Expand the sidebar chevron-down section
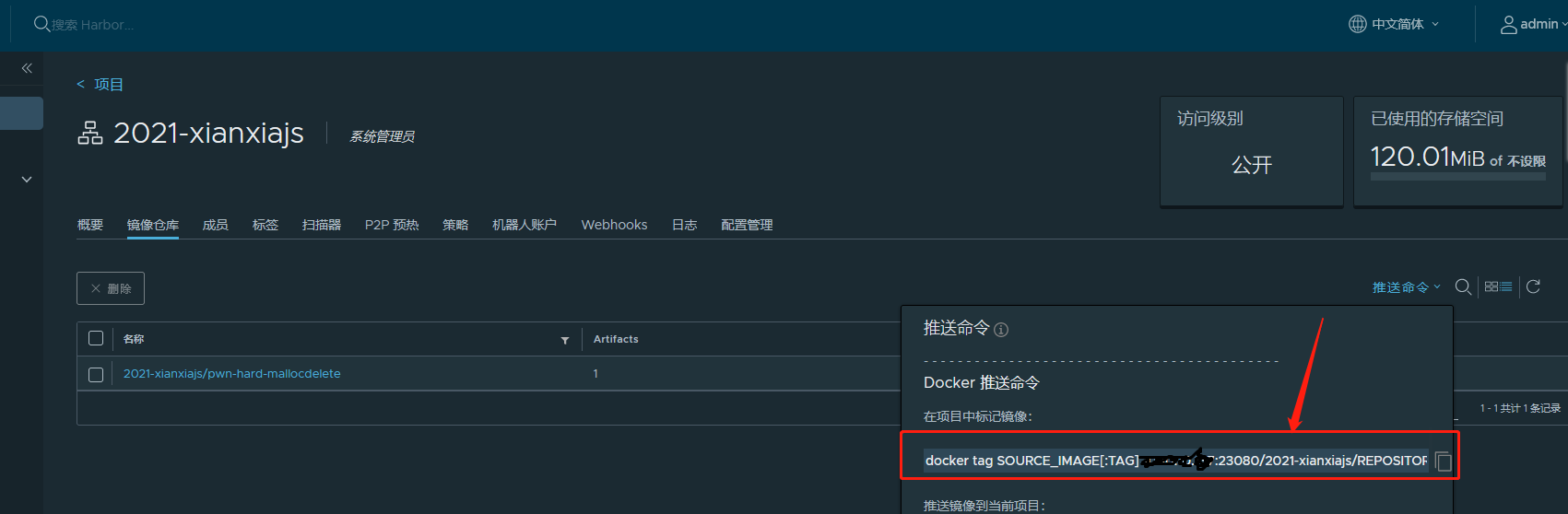 (x=27, y=180)
